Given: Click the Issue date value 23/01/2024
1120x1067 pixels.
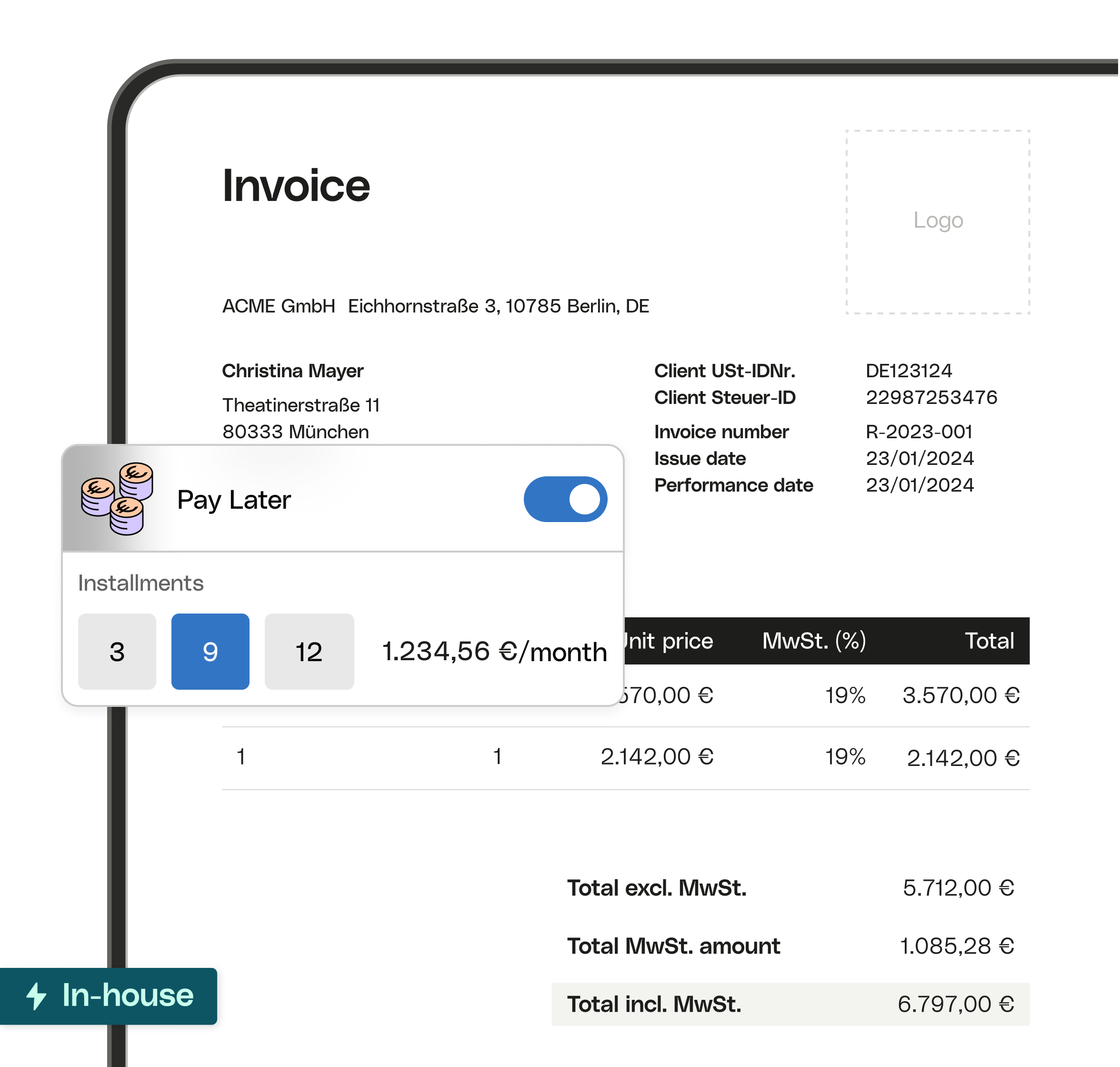Looking at the screenshot, I should coord(920,458).
